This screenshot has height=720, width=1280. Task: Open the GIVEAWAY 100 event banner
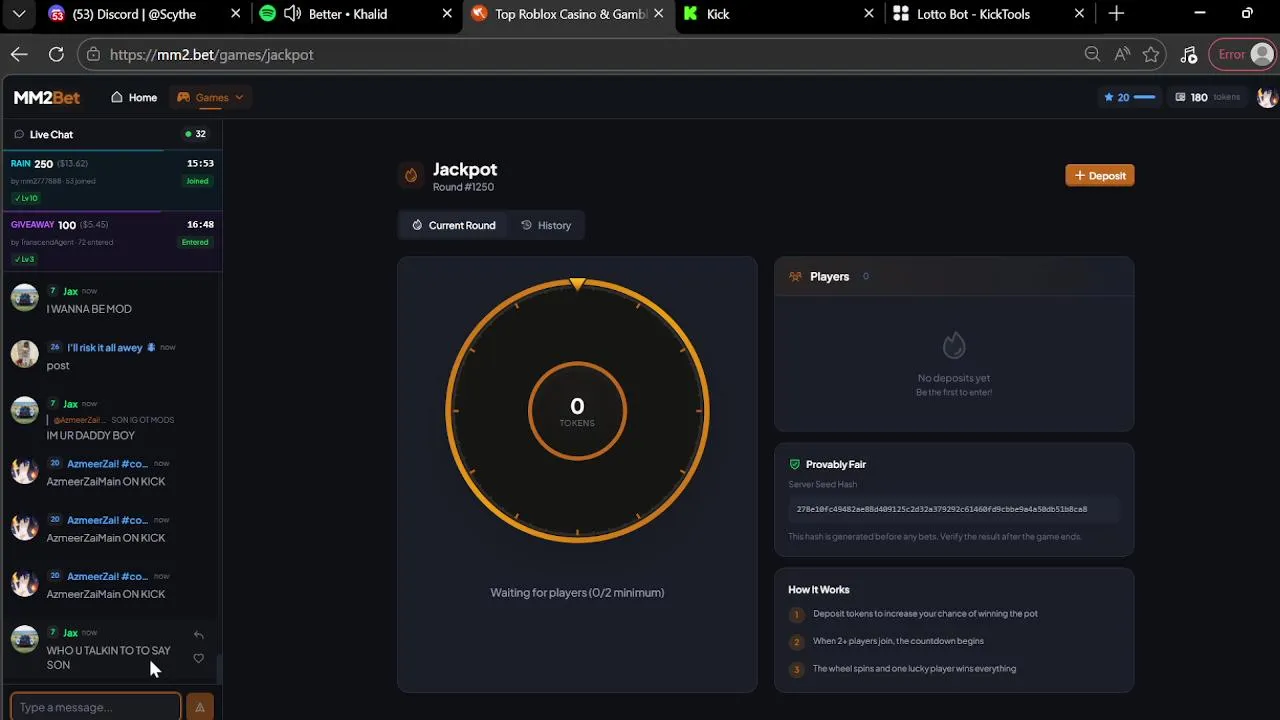(x=111, y=241)
